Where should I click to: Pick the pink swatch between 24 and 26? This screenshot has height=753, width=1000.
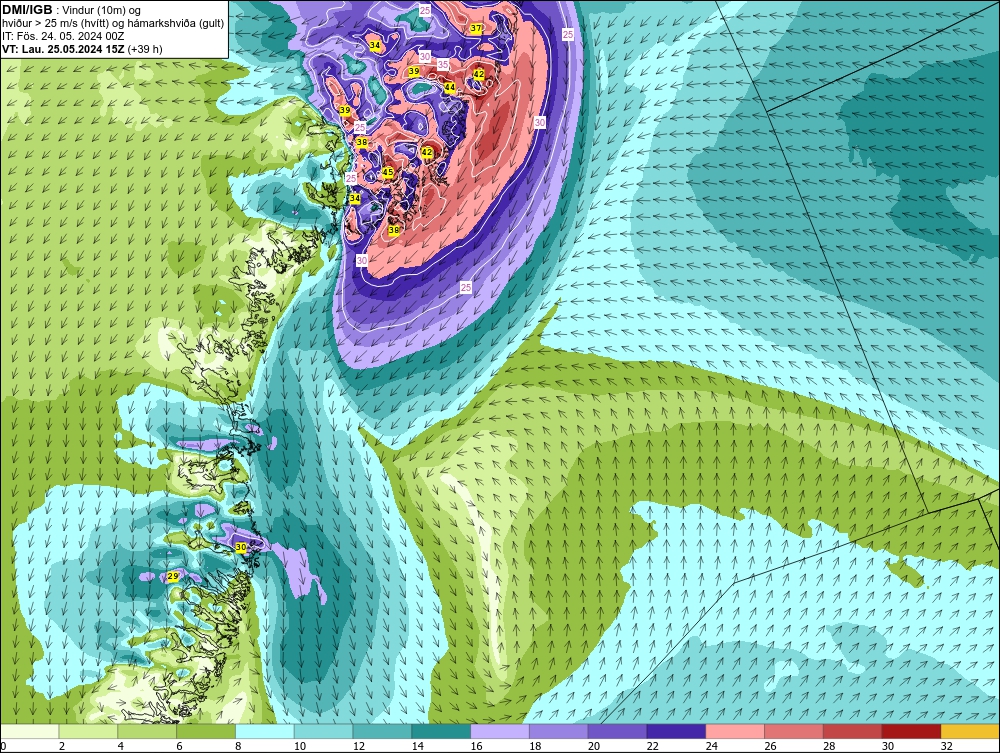(x=735, y=731)
